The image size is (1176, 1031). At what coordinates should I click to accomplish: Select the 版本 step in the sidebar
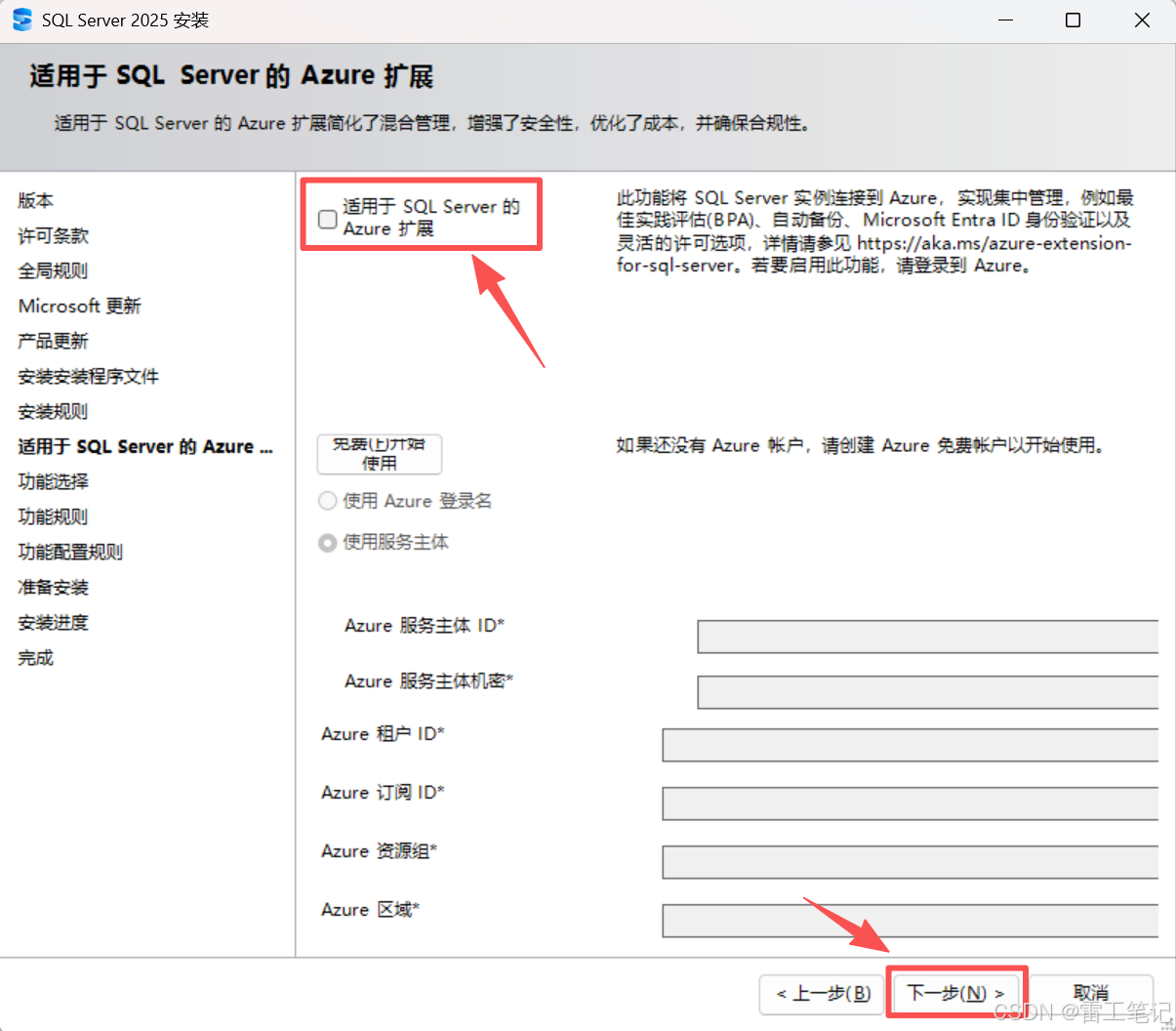click(36, 200)
